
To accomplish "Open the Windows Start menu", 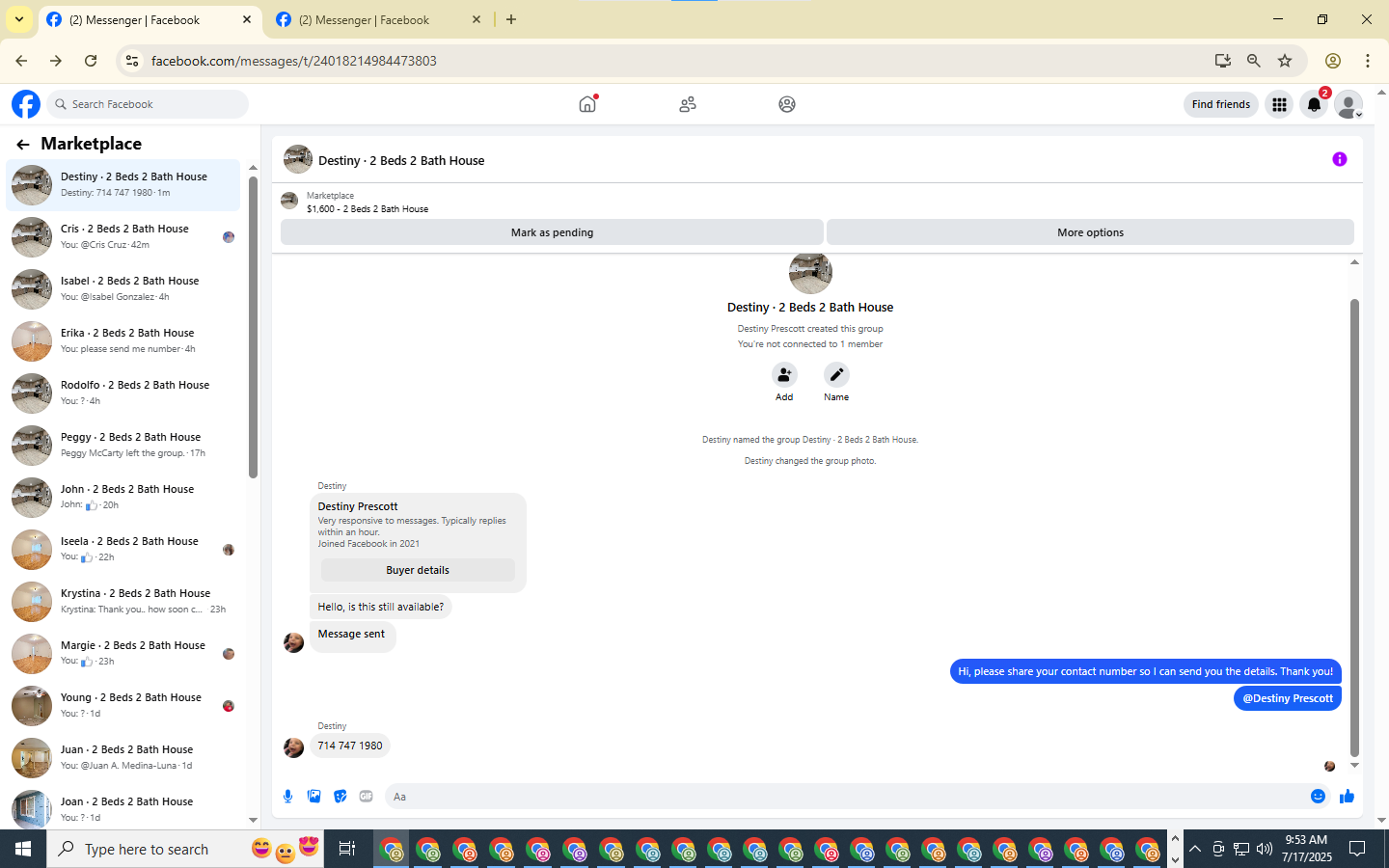I will tap(23, 849).
